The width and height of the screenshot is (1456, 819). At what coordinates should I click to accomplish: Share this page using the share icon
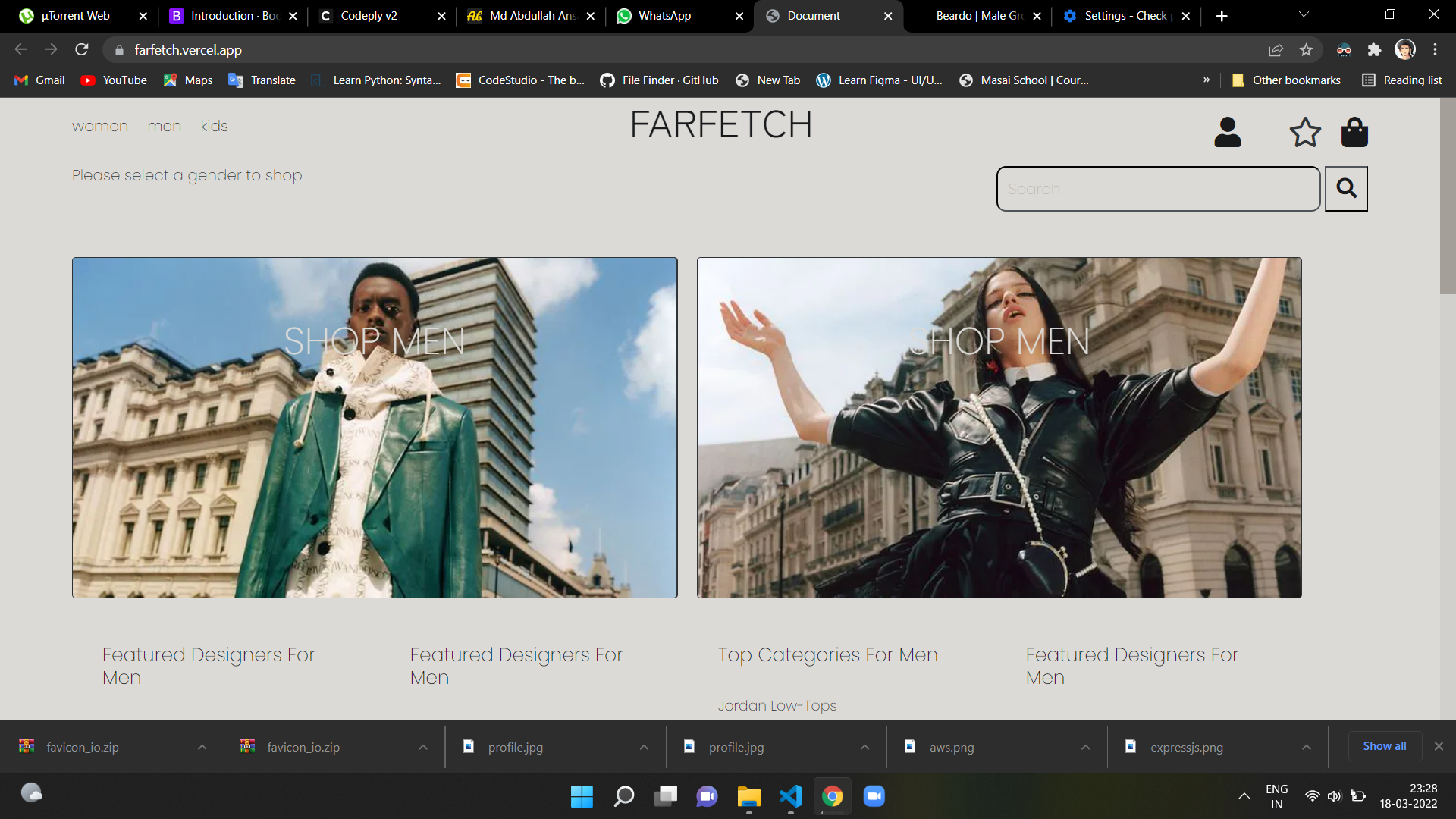coord(1276,49)
